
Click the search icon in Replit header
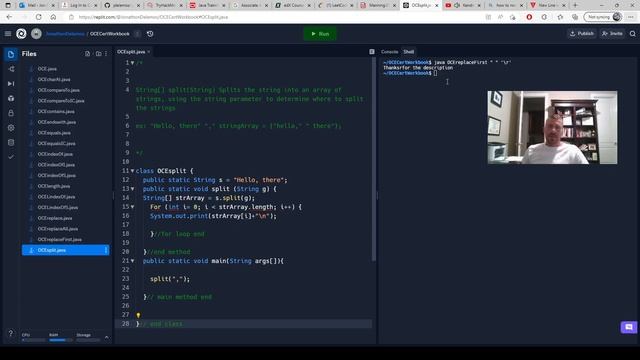coord(632,34)
